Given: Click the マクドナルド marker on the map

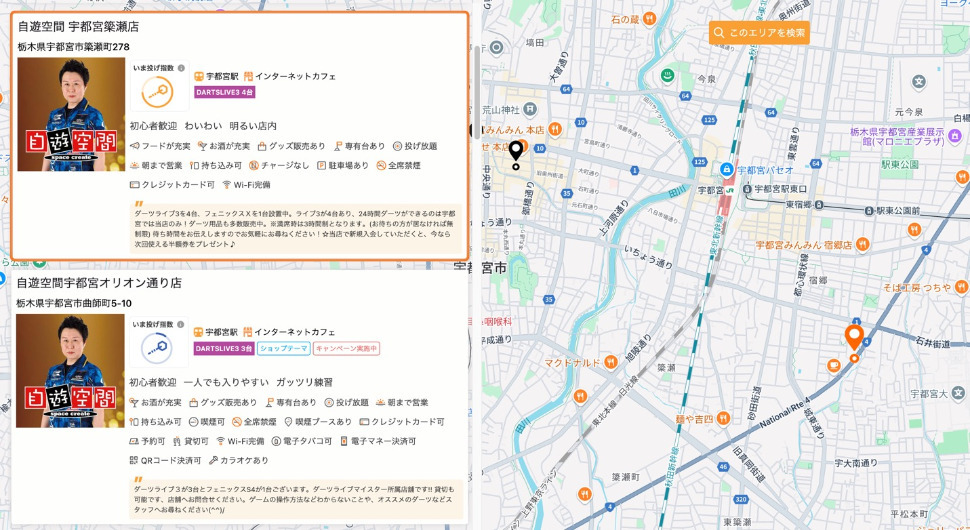Looking at the screenshot, I should [611, 362].
